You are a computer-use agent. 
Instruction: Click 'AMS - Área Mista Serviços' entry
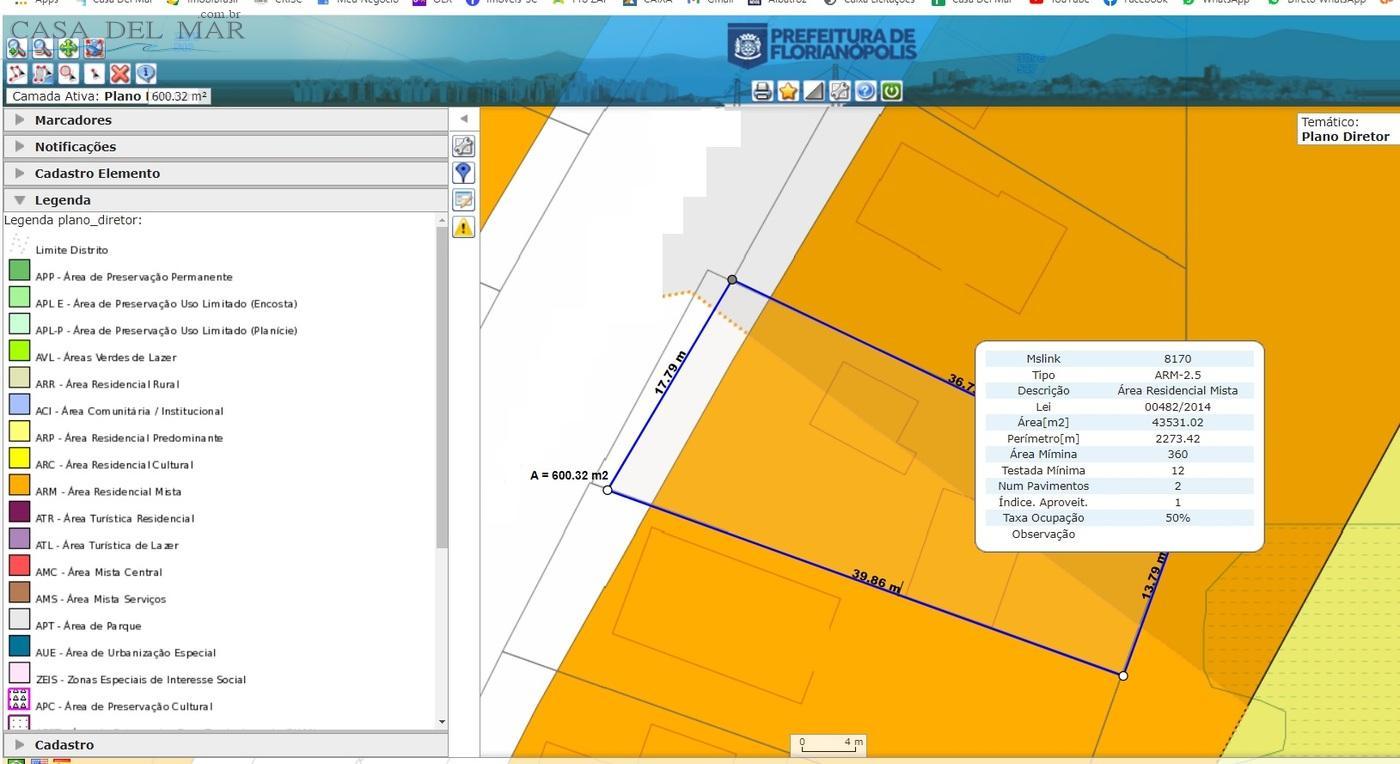100,599
